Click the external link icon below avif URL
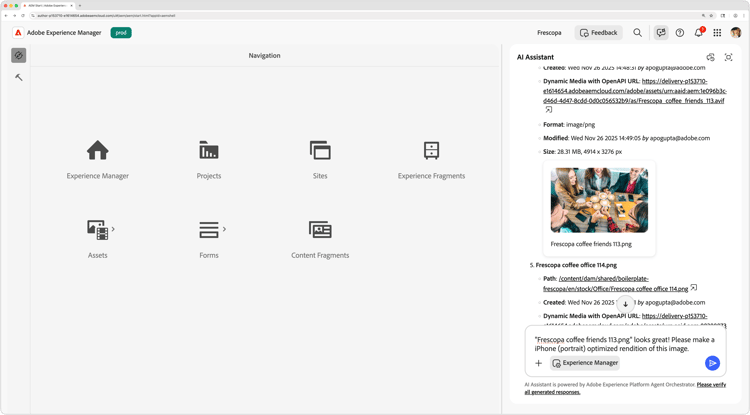The width and height of the screenshot is (750, 415). click(549, 109)
